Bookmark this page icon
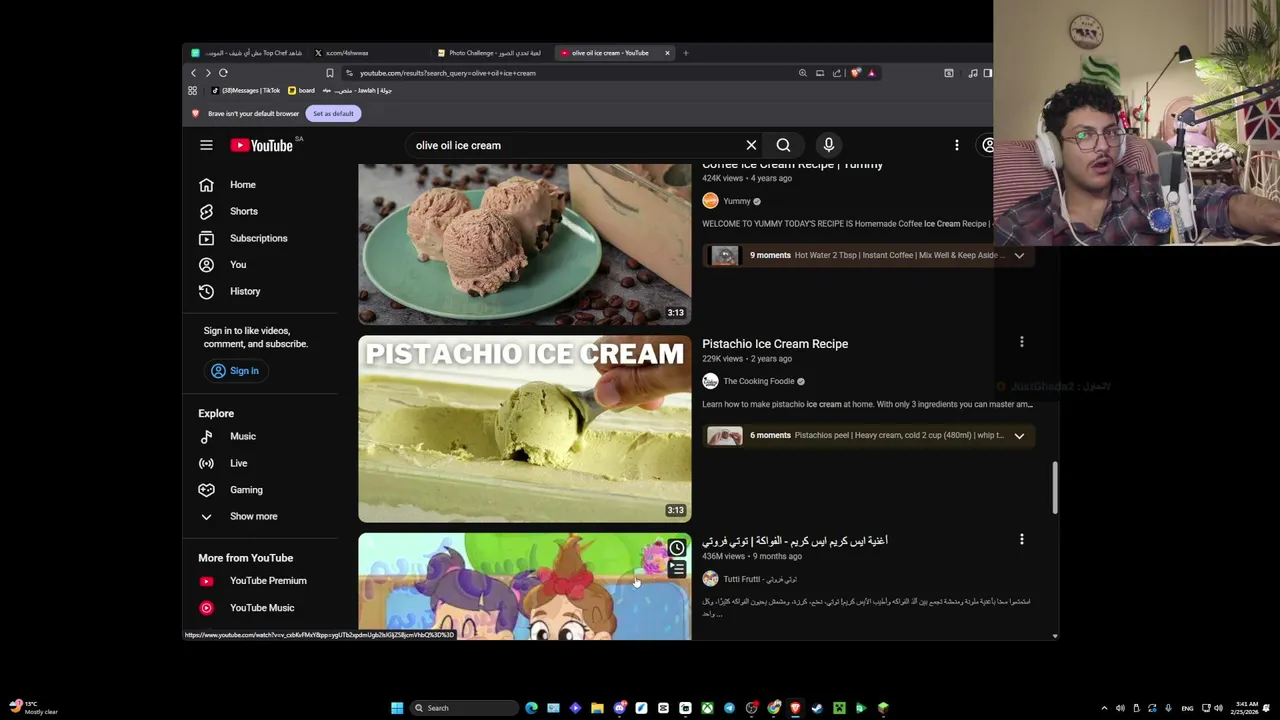 pos(329,73)
